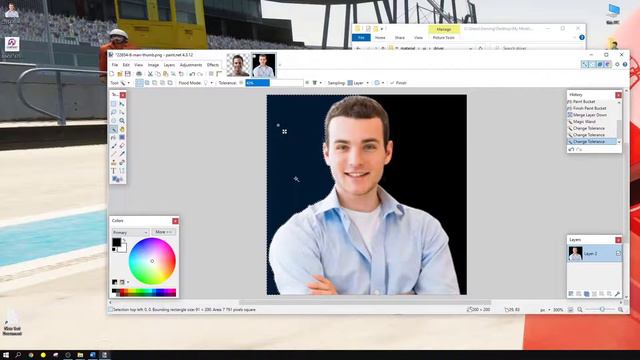Image resolution: width=640 pixels, height=360 pixels.
Task: Select the Magic Wand tool
Action: [113, 129]
